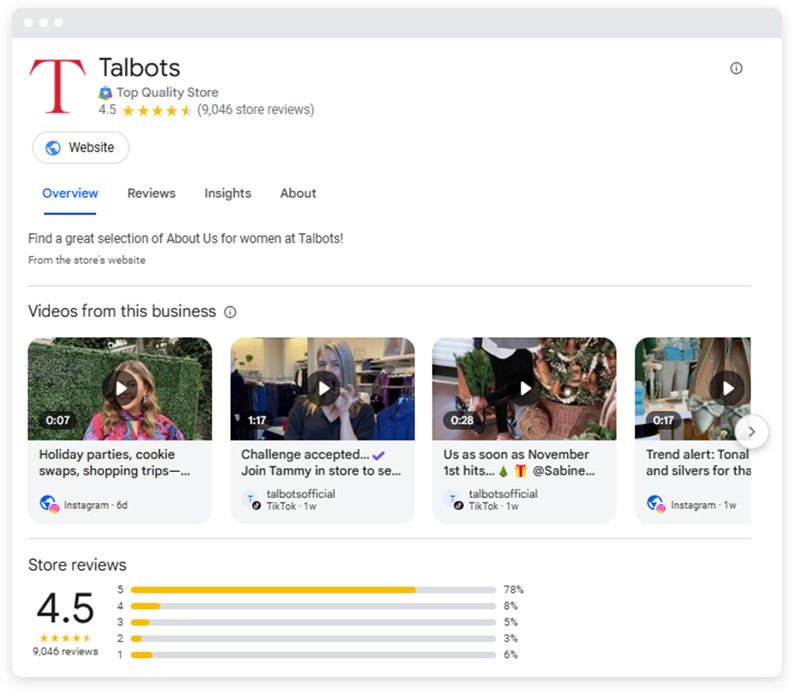Image resolution: width=794 pixels, height=693 pixels.
Task: Click the 0:07 duration badge on the first video
Action: tap(58, 420)
